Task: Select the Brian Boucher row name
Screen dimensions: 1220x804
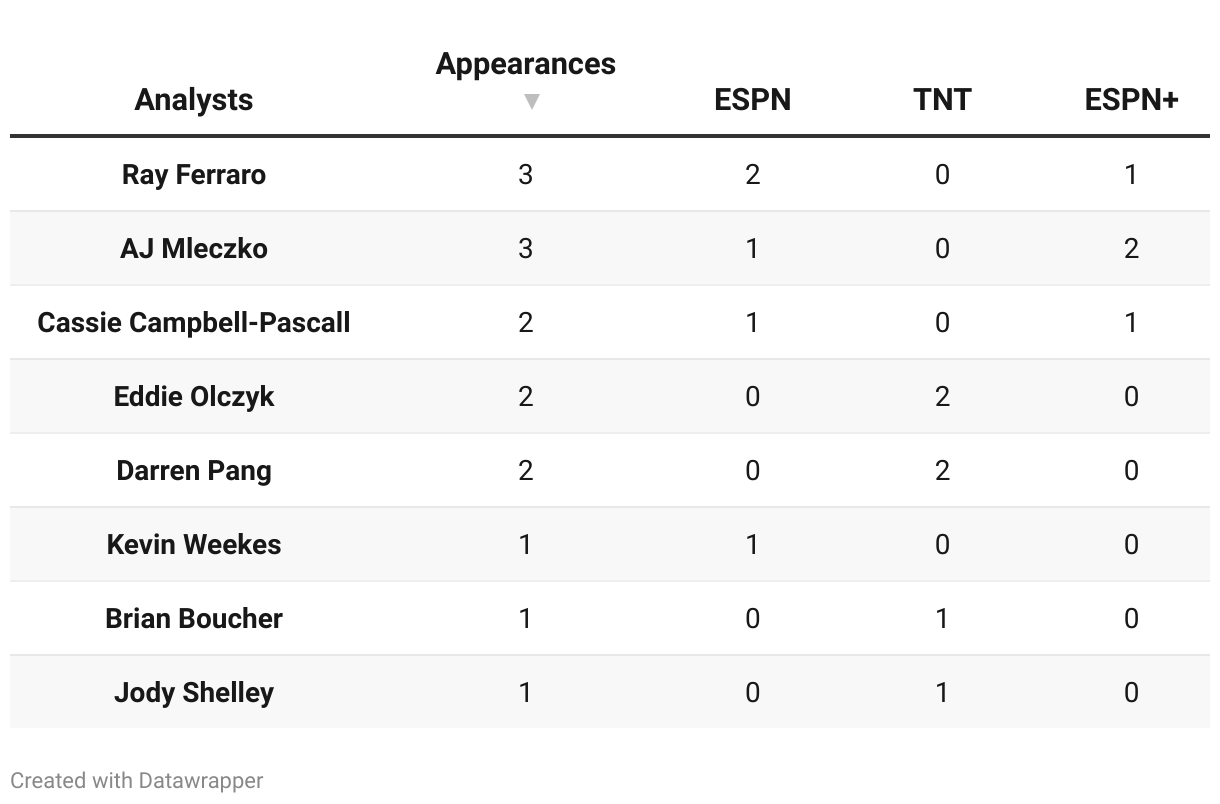Action: pyautogui.click(x=194, y=619)
